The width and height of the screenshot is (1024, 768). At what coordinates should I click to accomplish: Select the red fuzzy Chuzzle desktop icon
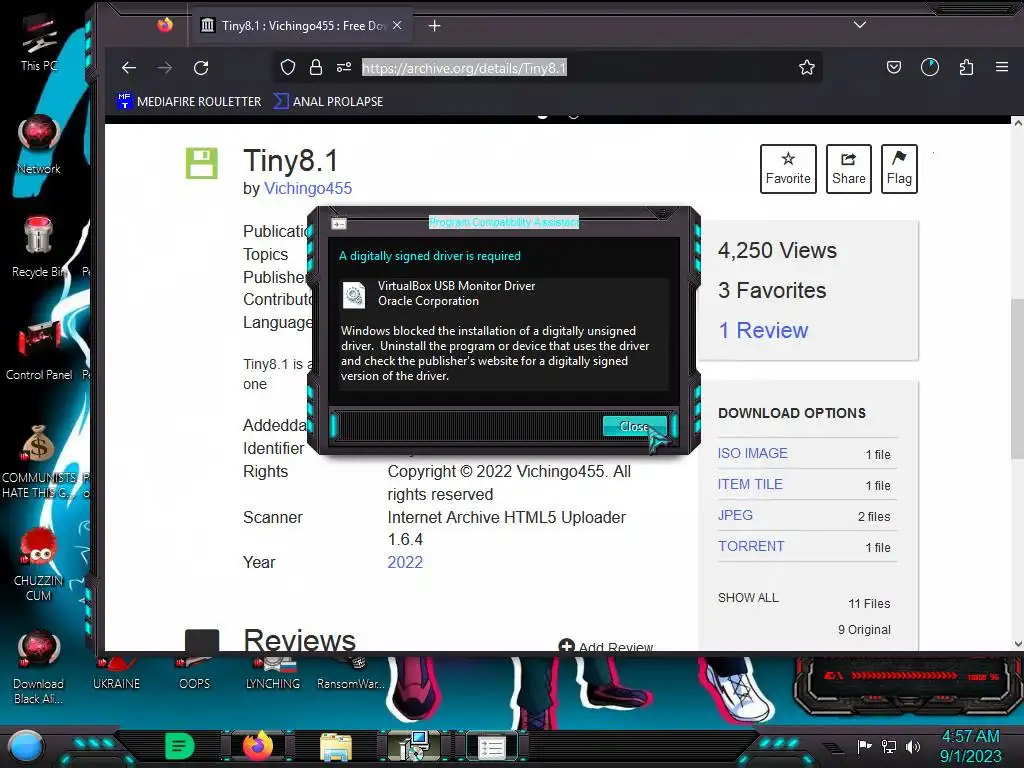[x=39, y=564]
